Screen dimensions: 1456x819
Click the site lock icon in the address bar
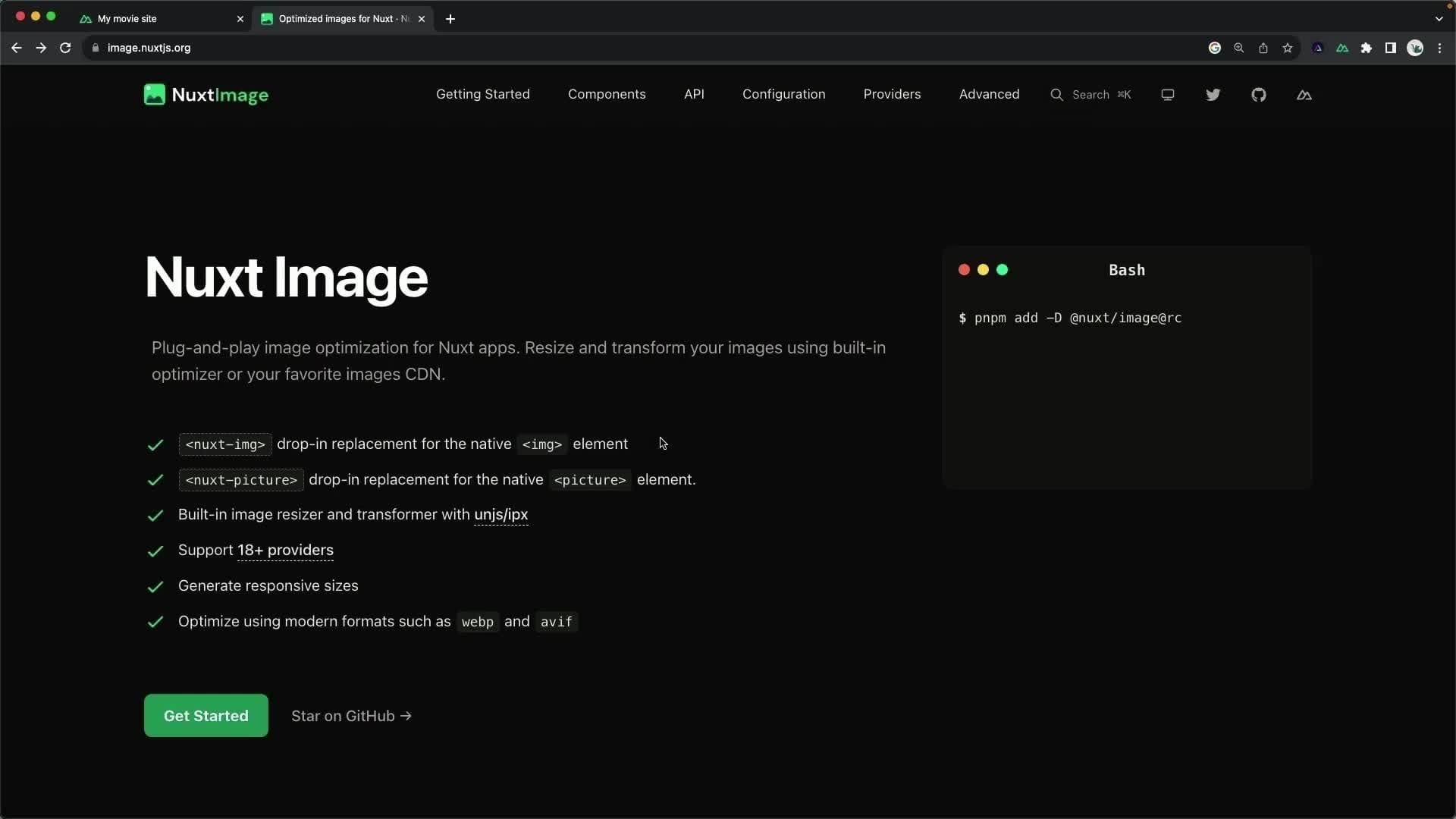click(96, 48)
